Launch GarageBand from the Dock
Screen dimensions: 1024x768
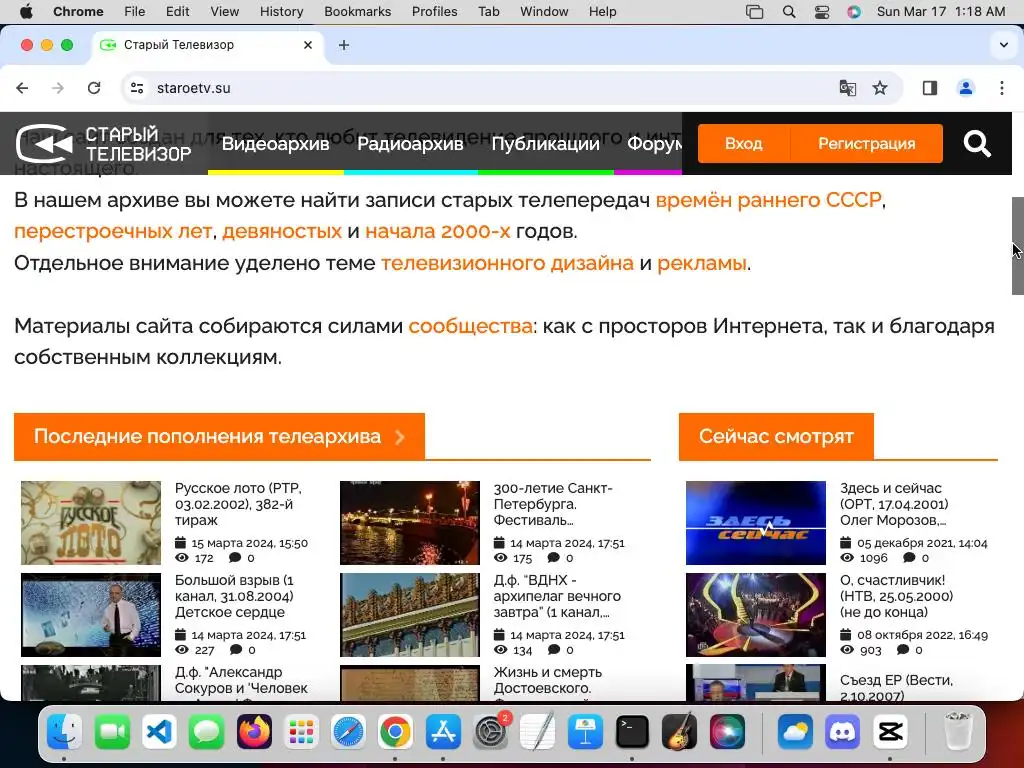coord(679,731)
